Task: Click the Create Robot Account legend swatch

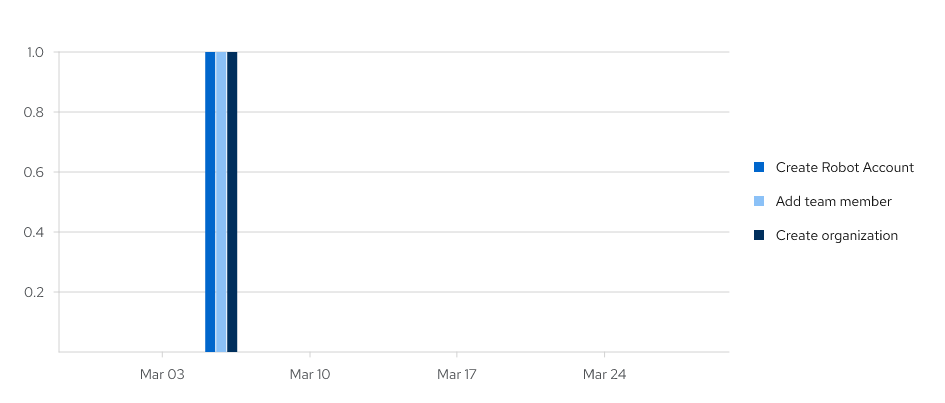Action: [759, 167]
